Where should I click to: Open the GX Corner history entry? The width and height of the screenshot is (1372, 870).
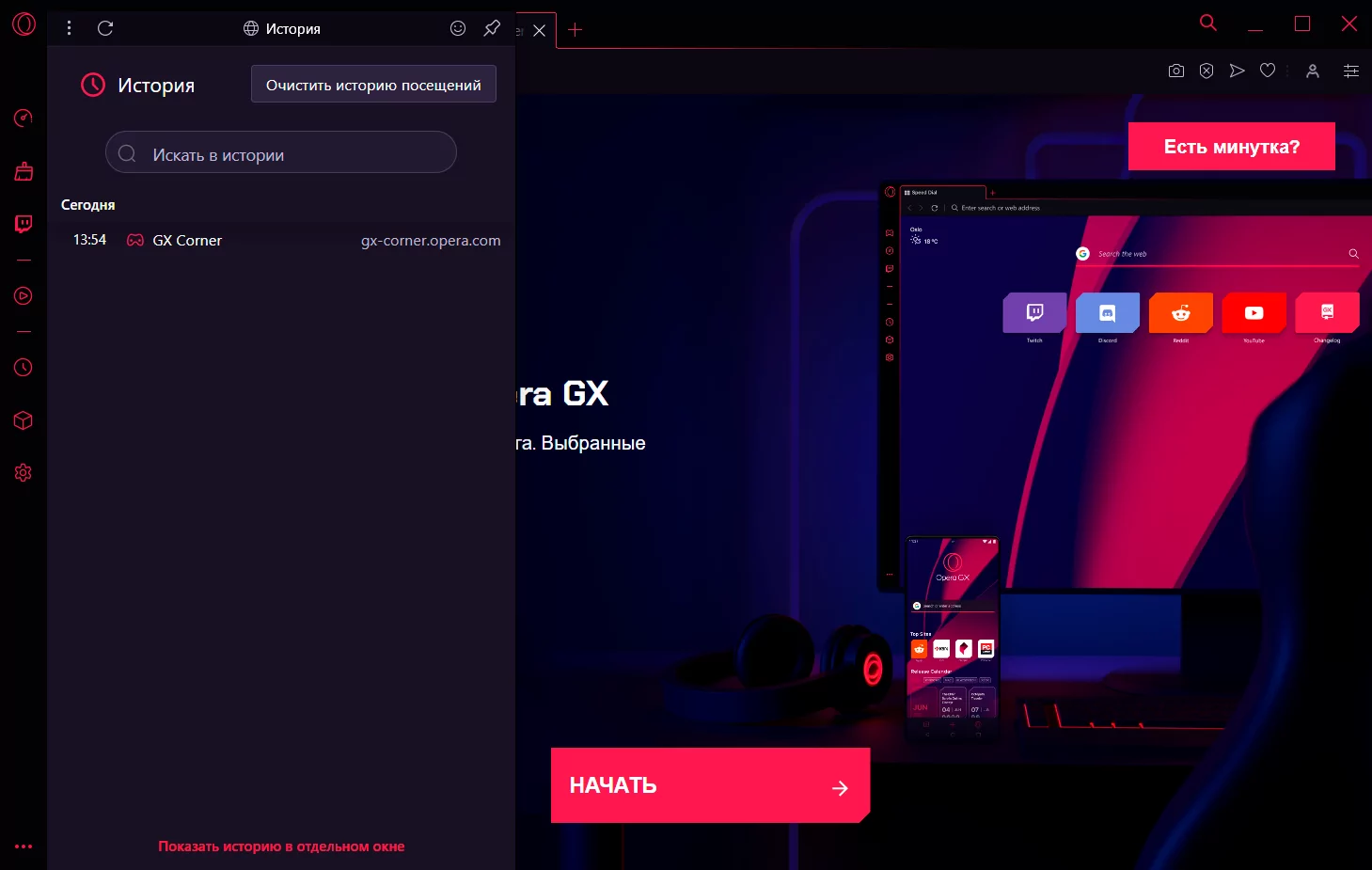click(282, 241)
